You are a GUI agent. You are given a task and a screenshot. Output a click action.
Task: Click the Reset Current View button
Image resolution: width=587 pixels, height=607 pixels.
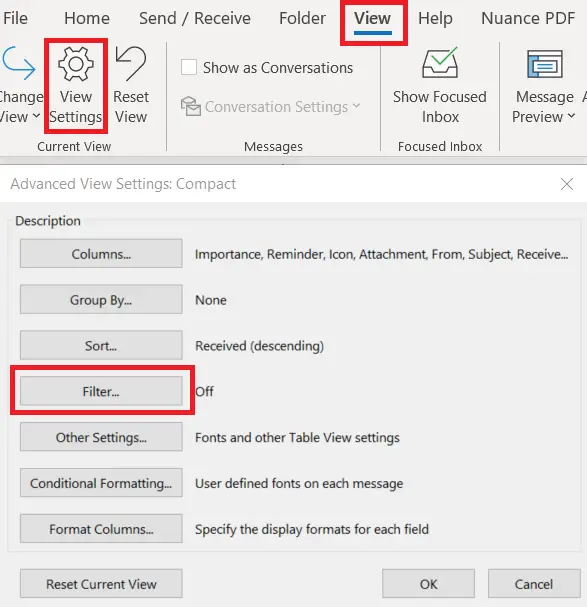(101, 583)
